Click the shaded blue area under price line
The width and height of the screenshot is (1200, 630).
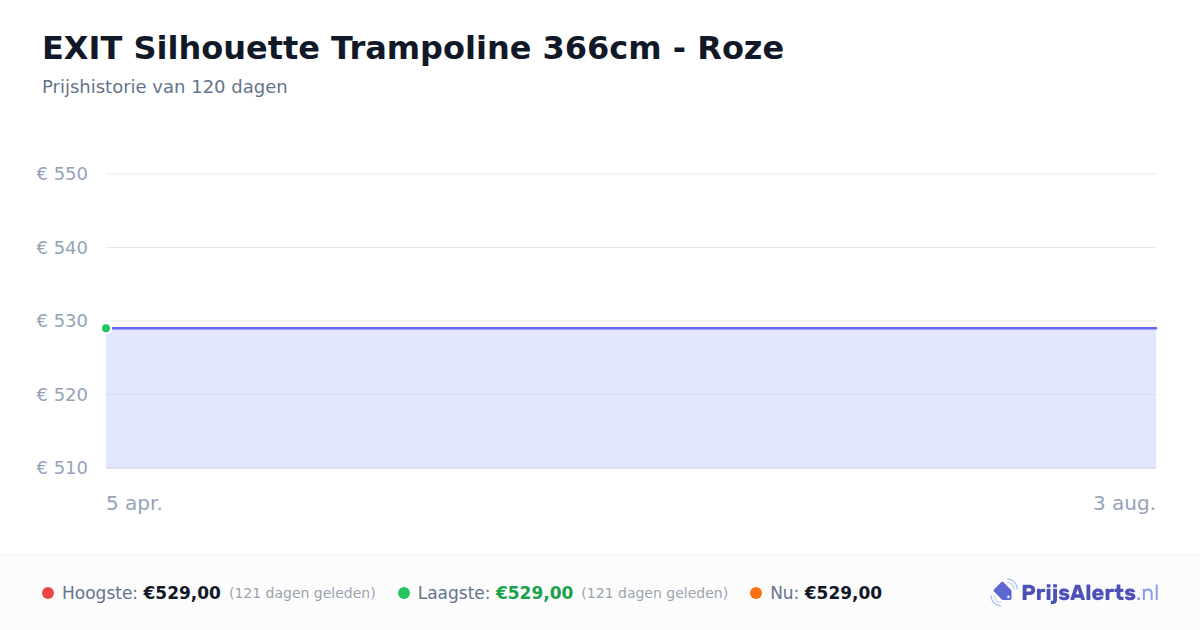pyautogui.click(x=631, y=398)
